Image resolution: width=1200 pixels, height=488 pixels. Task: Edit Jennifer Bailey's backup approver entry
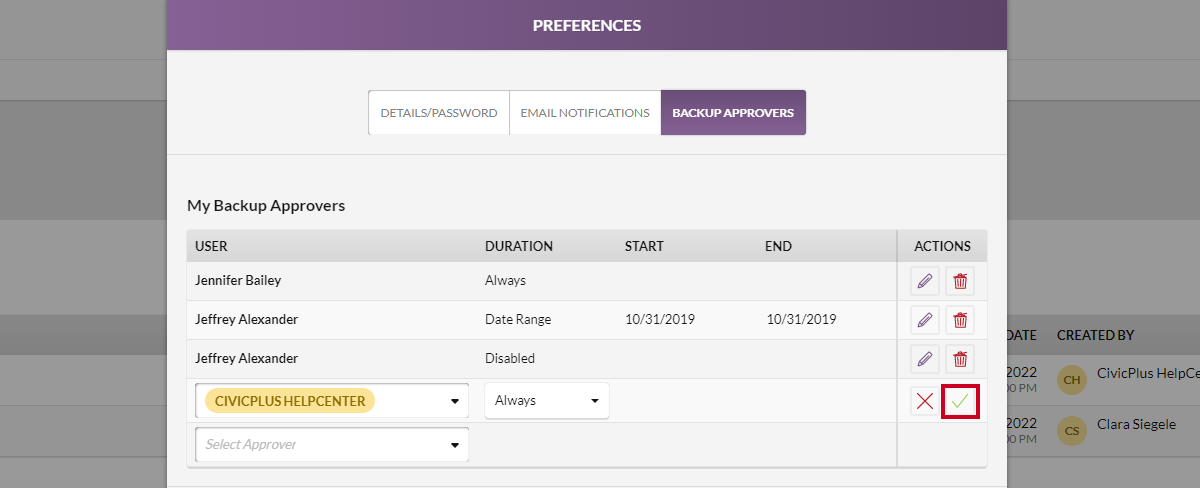(x=925, y=282)
